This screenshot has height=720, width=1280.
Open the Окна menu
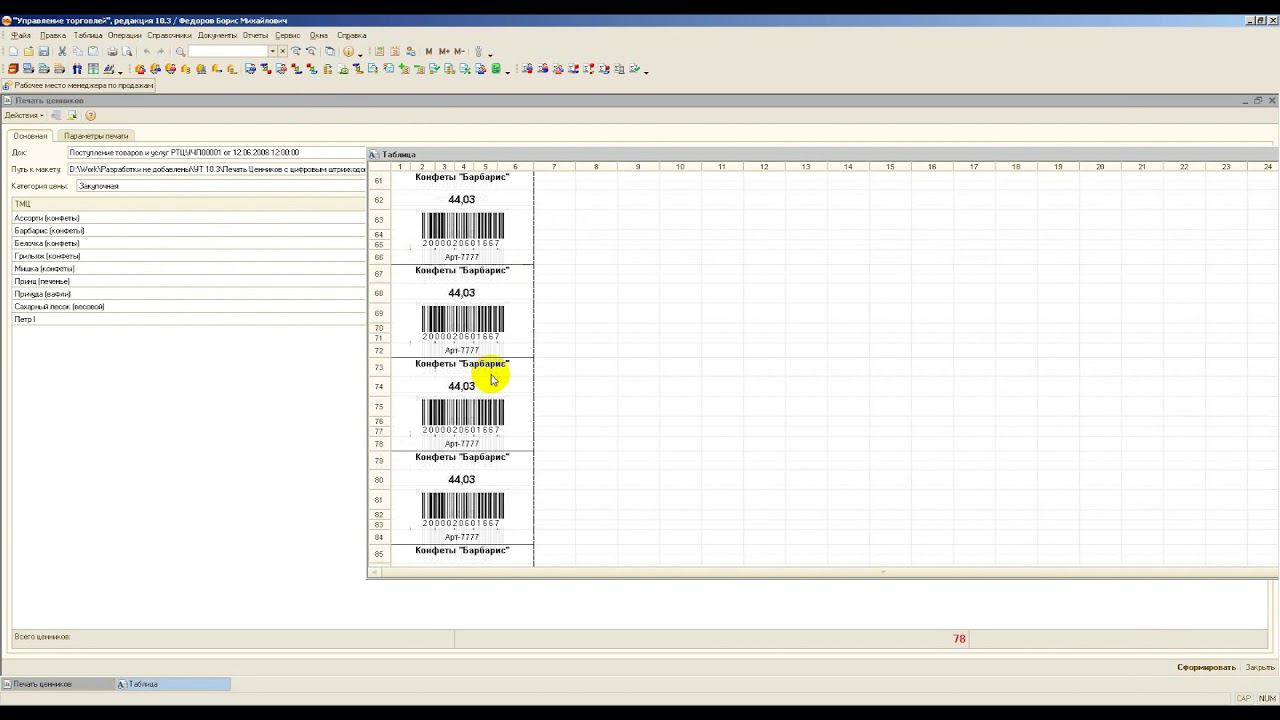click(x=318, y=35)
